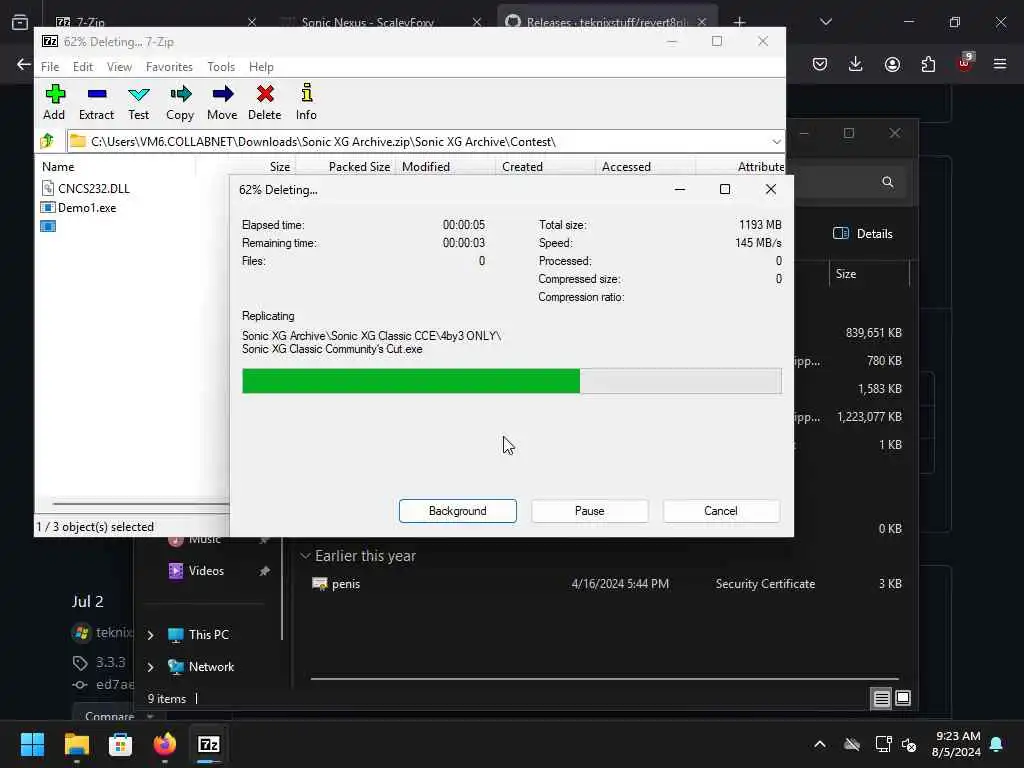
Task: Open a new Firefox tab
Action: click(739, 22)
